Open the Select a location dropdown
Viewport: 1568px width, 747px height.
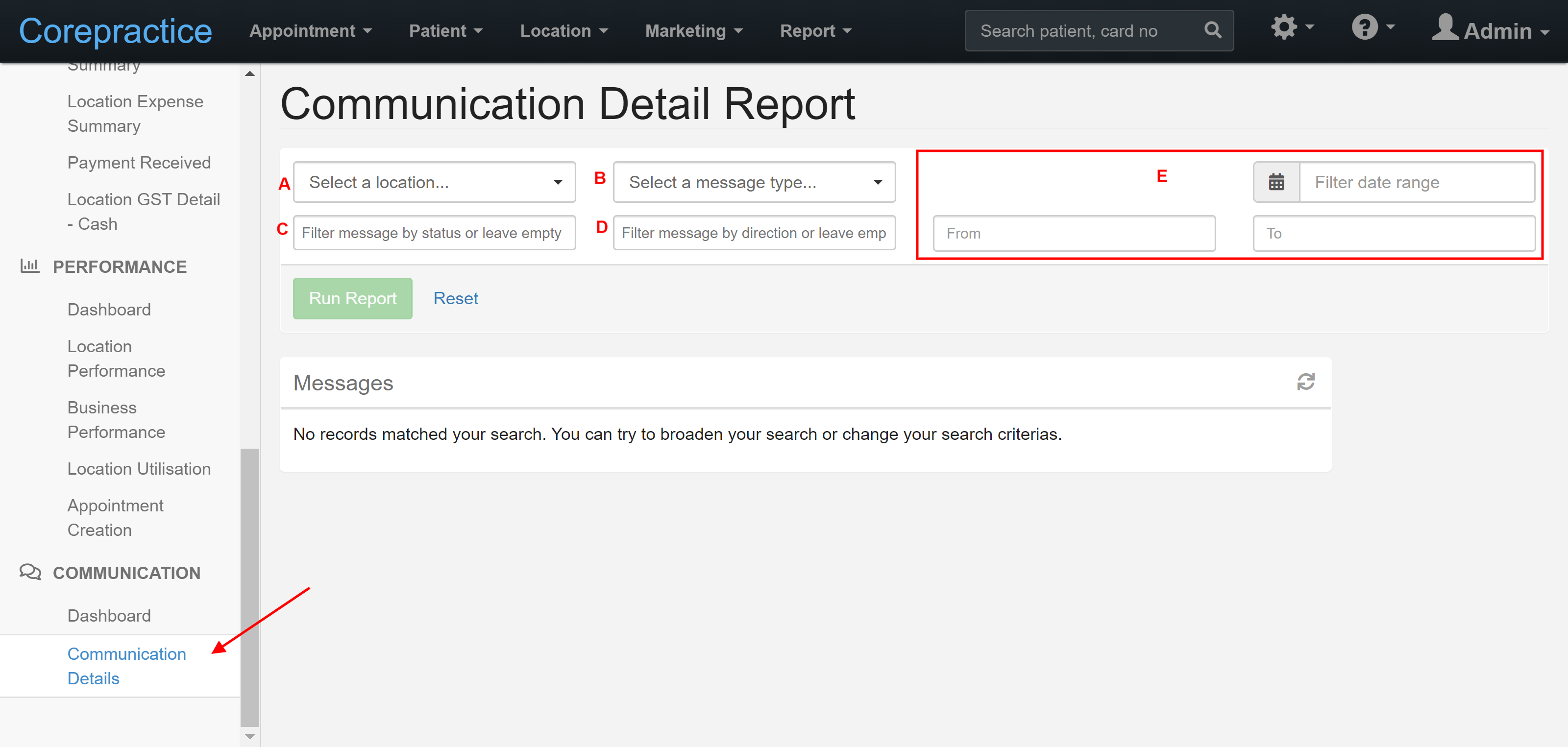coord(434,182)
